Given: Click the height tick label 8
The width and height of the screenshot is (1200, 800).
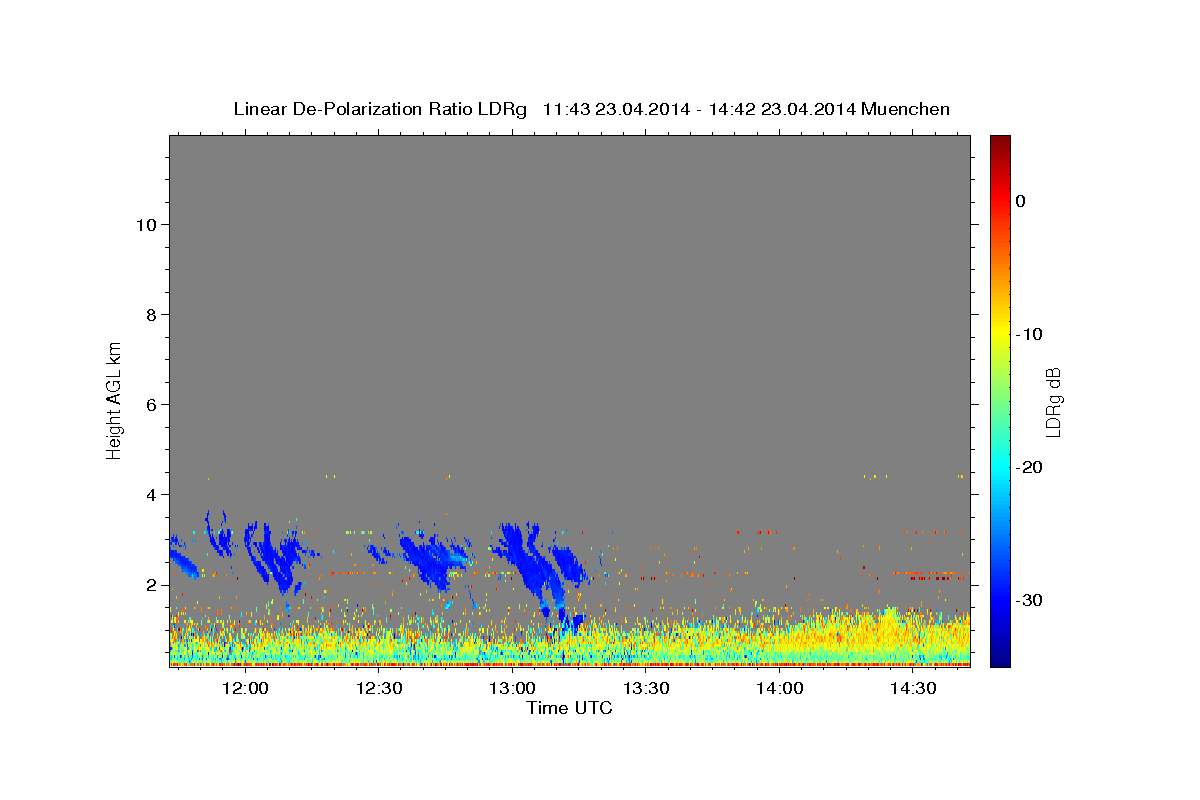Looking at the screenshot, I should click(x=151, y=314).
